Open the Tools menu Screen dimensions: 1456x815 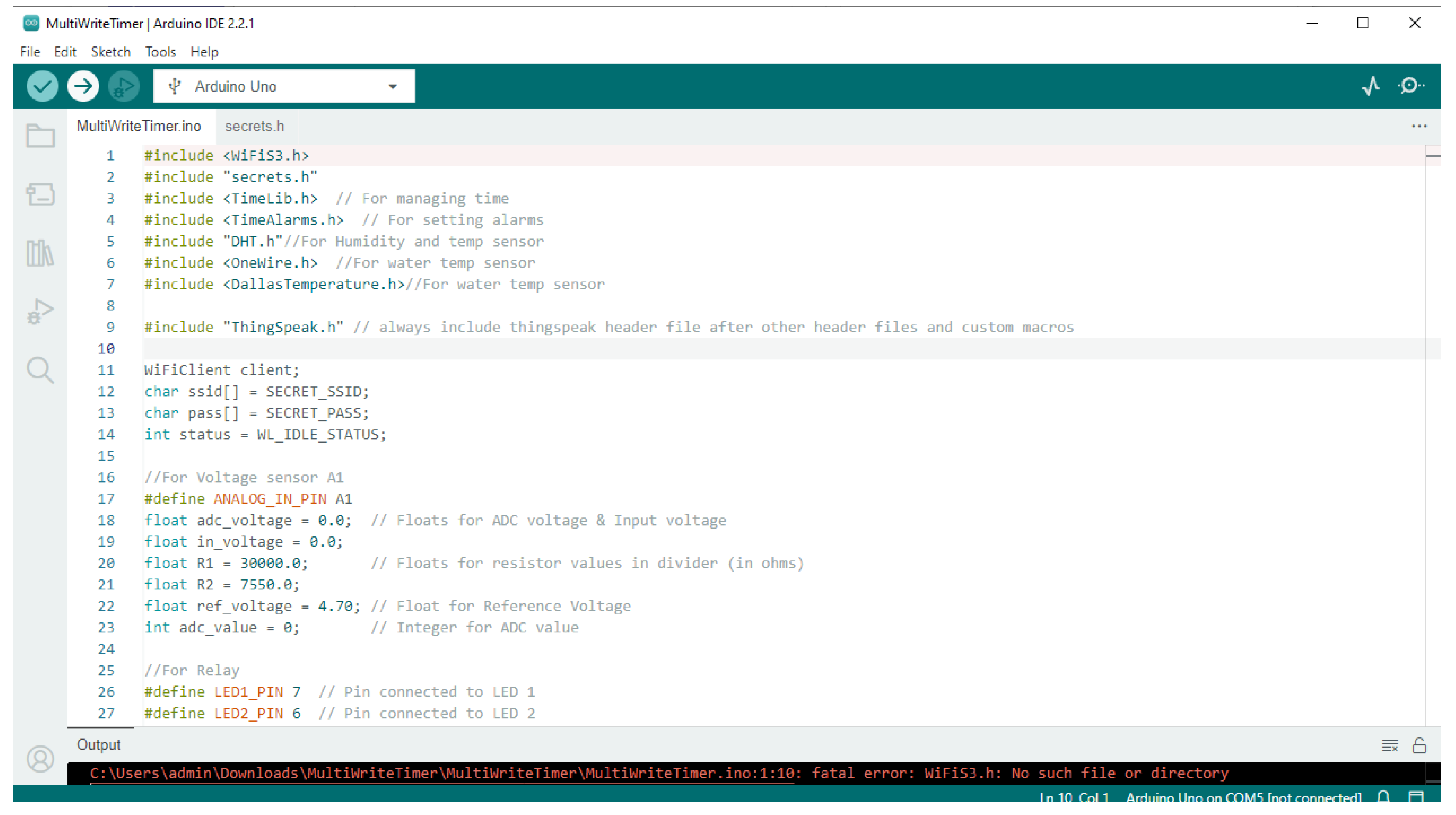[x=160, y=52]
